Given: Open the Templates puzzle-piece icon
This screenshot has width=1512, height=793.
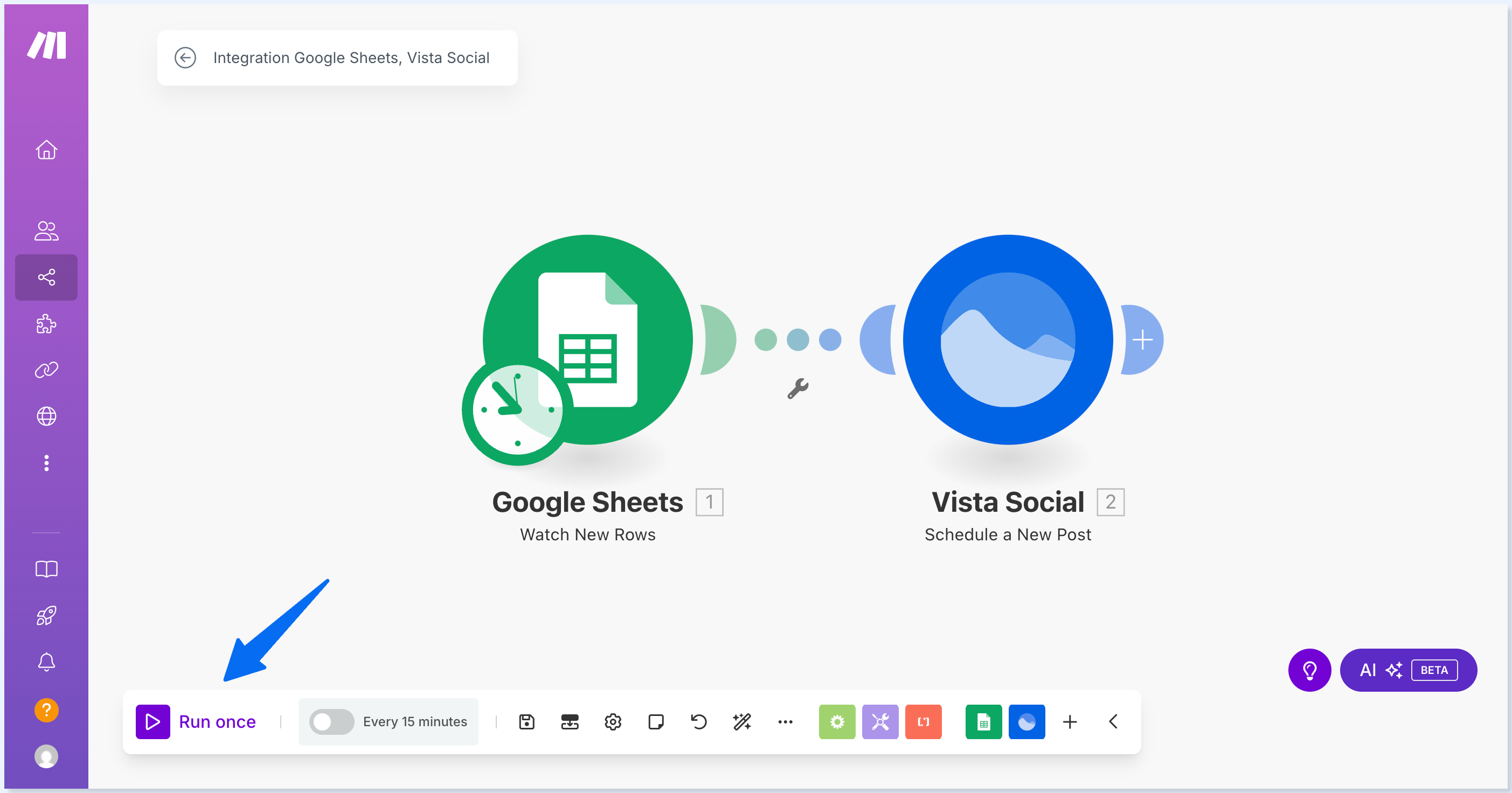Looking at the screenshot, I should click(x=46, y=323).
